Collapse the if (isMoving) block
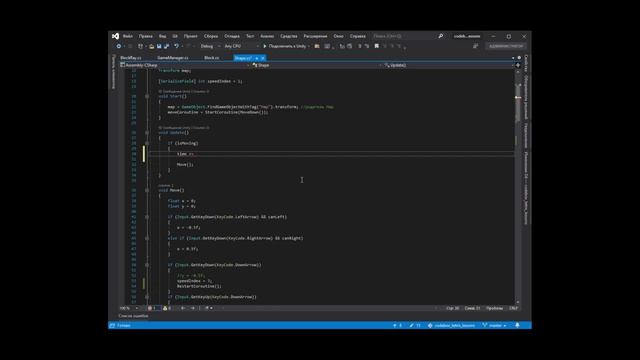 [x=147, y=143]
